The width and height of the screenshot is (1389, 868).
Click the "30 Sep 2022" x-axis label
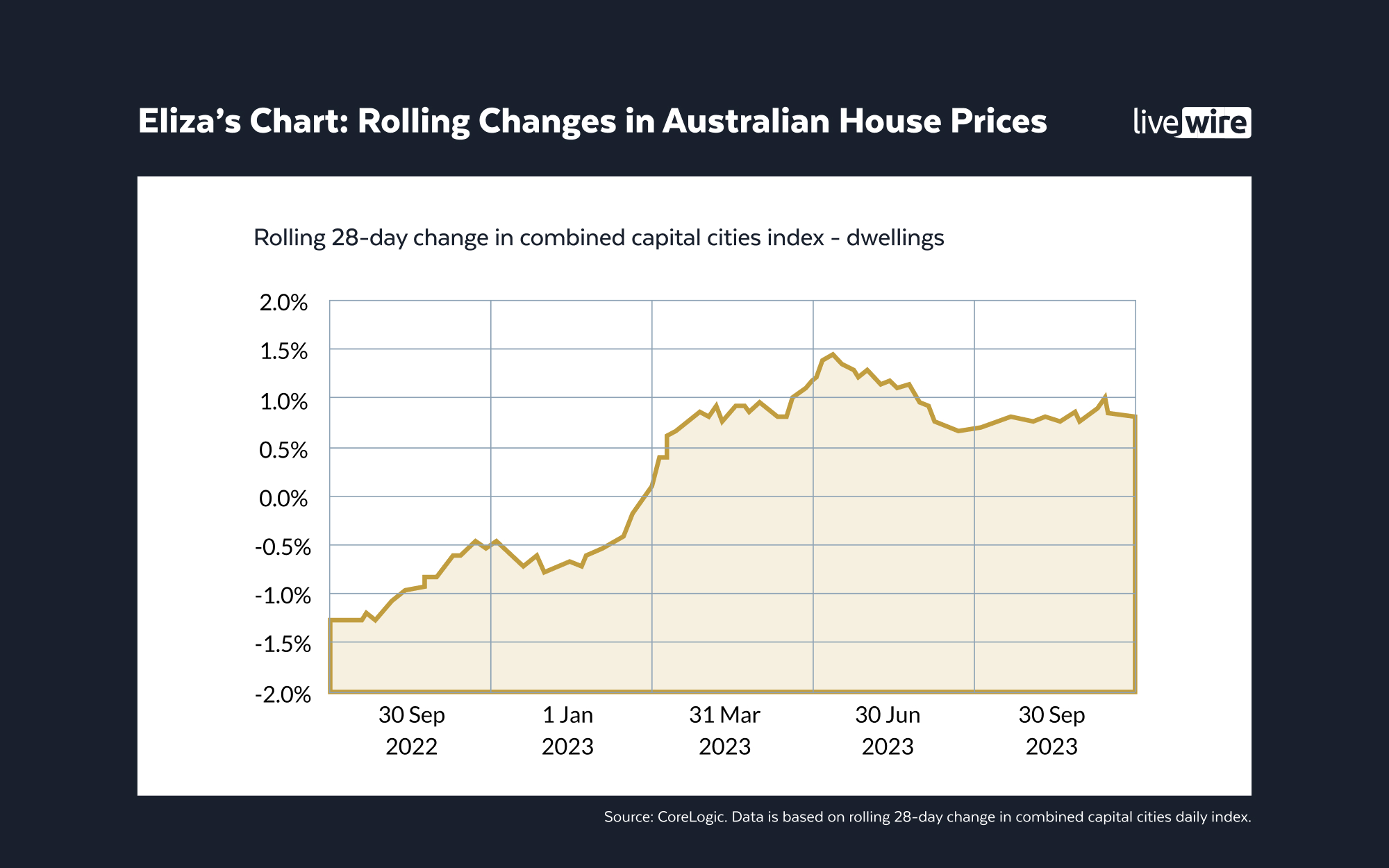(411, 731)
